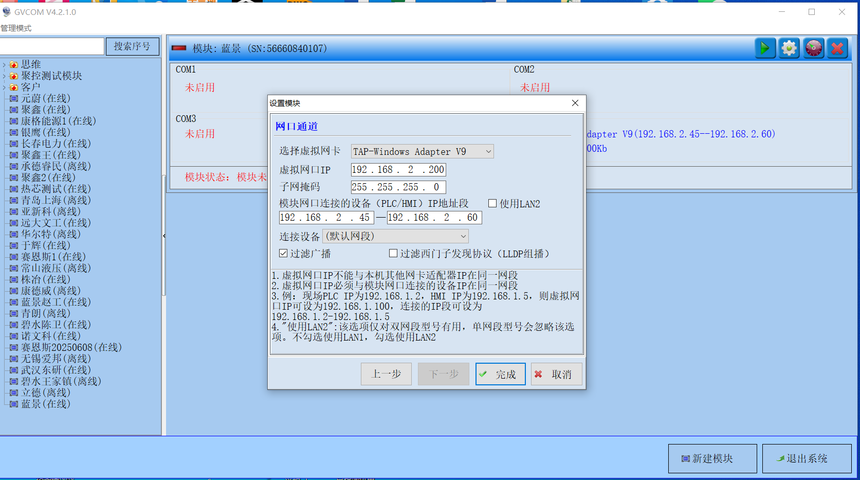
Task: Expand the 客户 tree folder
Action: coord(4,87)
